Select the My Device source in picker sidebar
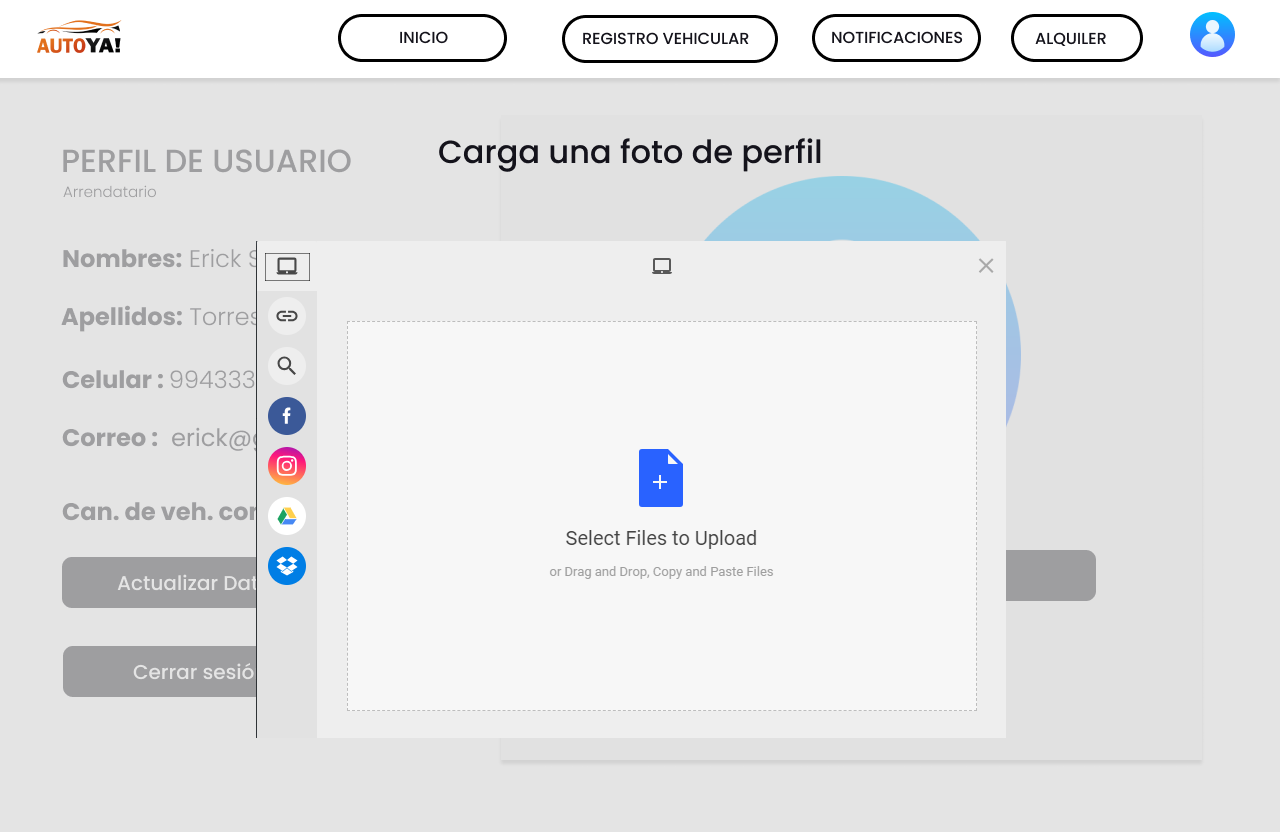This screenshot has height=832, width=1280. pyautogui.click(x=287, y=267)
